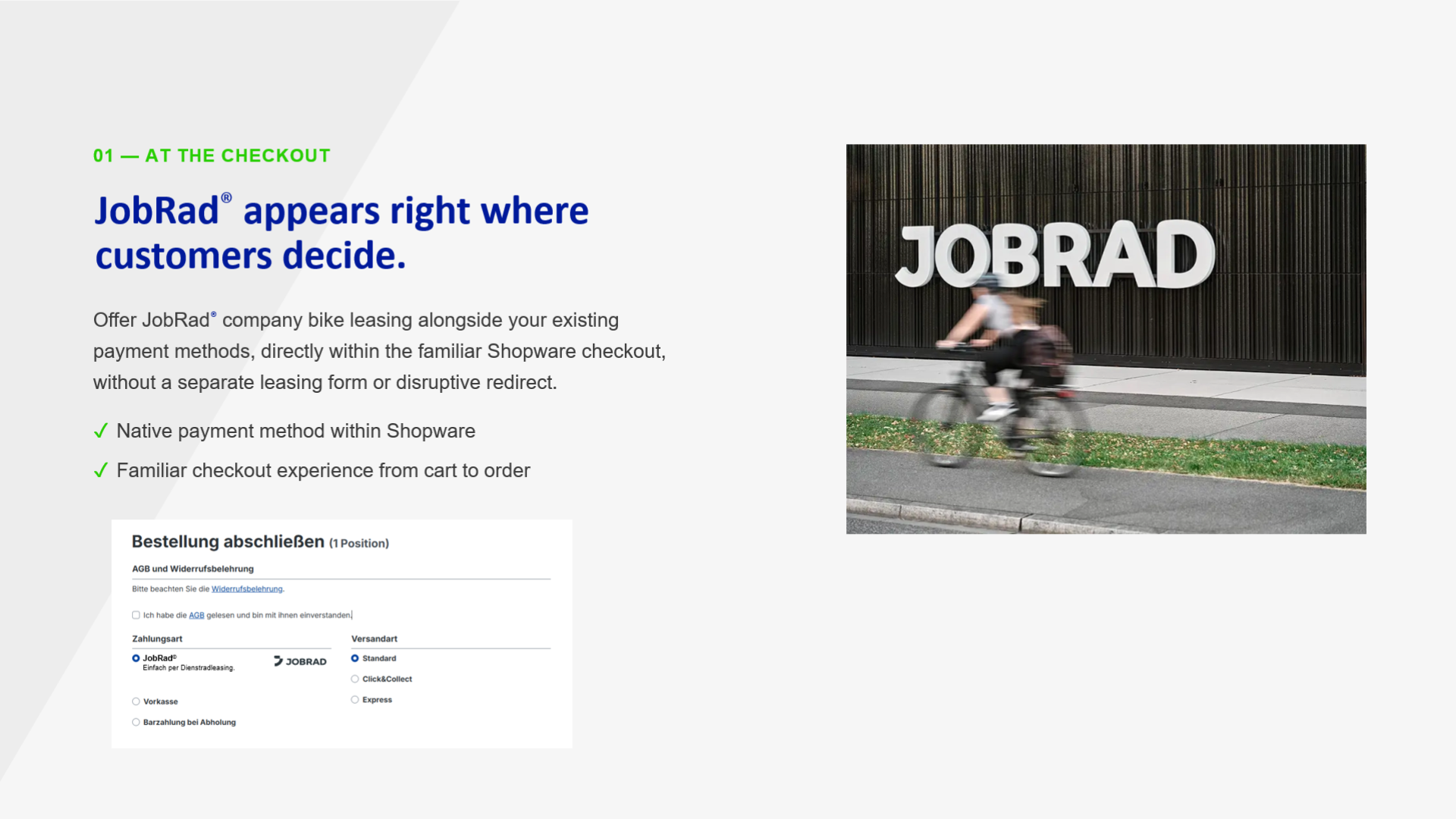Select the JobRad payment radio button

coord(136,658)
